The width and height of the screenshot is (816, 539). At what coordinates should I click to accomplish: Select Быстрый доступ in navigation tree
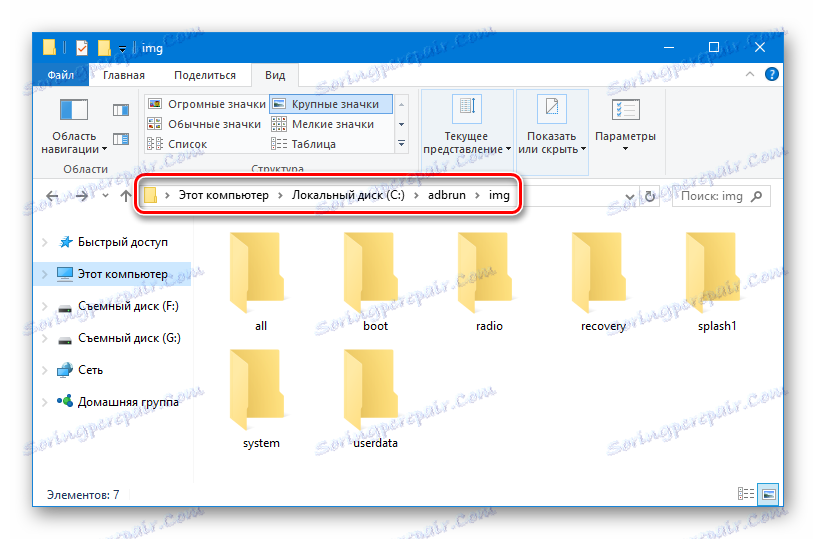[123, 242]
